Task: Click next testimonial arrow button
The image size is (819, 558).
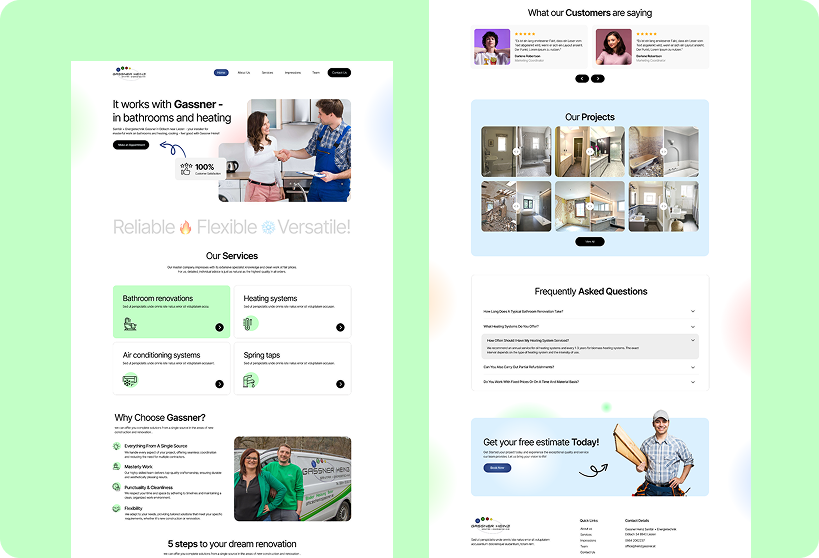Action: (x=598, y=78)
